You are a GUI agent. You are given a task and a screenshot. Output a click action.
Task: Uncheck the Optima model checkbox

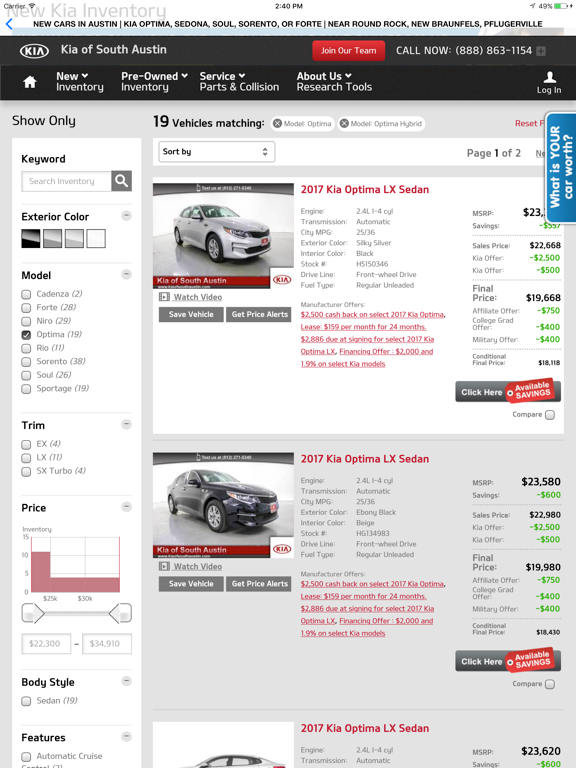click(26, 335)
